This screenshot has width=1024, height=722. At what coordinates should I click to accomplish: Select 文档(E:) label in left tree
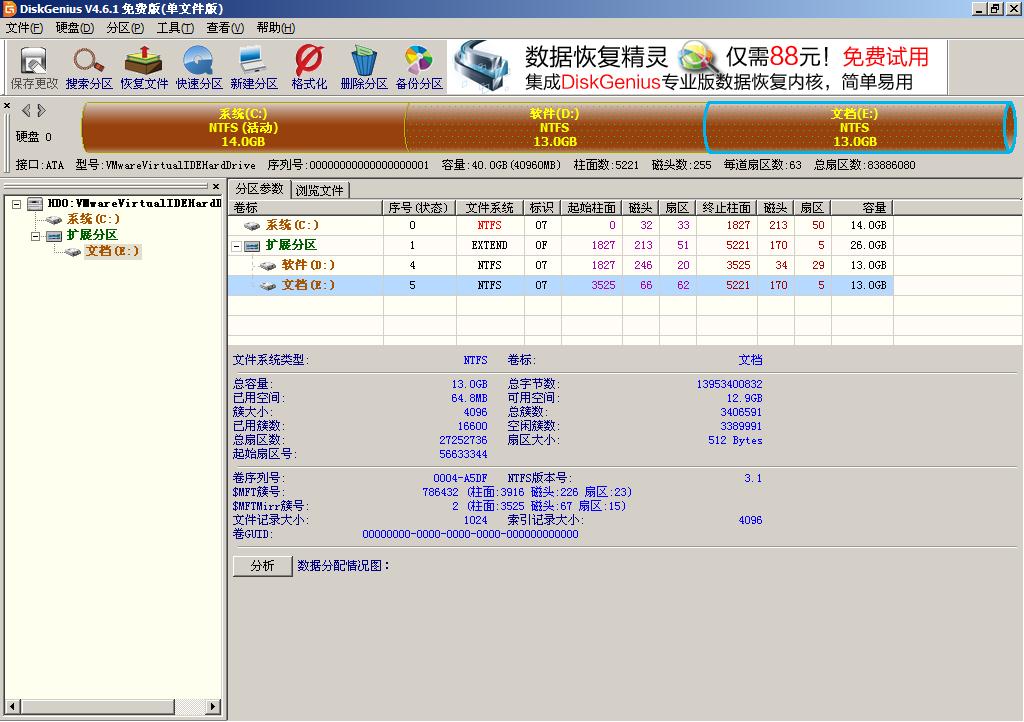point(112,251)
